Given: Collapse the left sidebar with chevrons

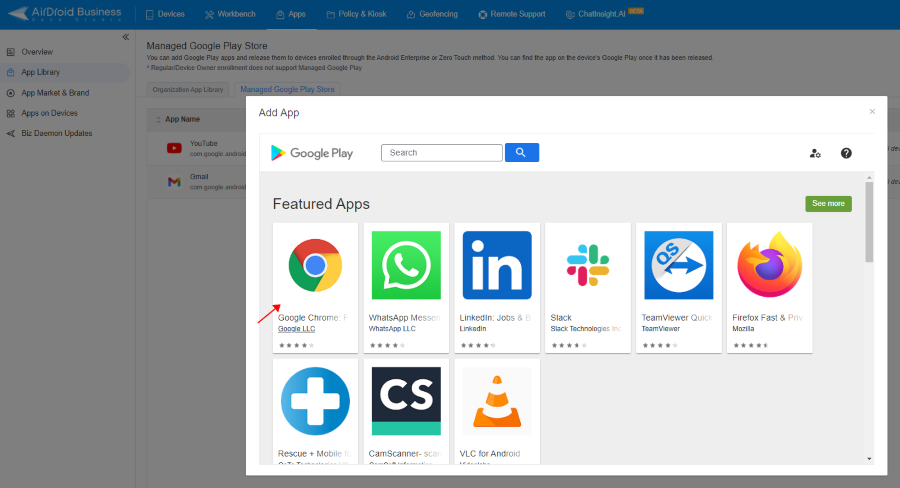Looking at the screenshot, I should pyautogui.click(x=126, y=37).
